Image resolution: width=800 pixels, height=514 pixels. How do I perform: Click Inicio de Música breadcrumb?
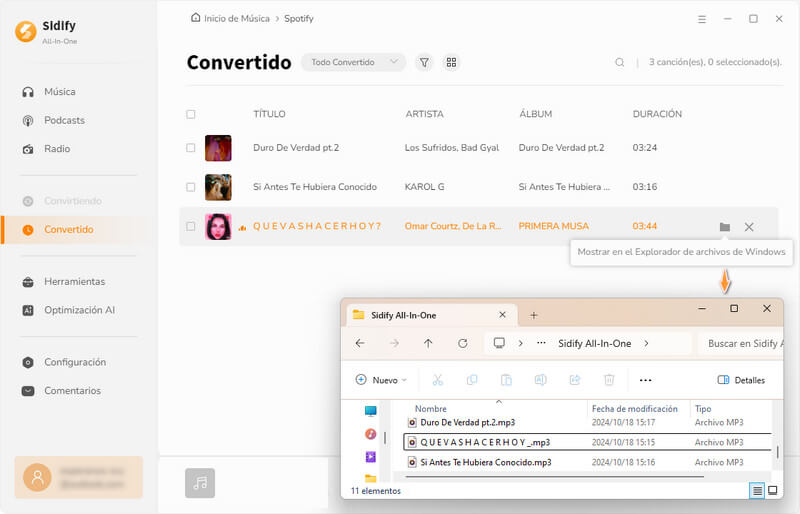click(x=230, y=18)
